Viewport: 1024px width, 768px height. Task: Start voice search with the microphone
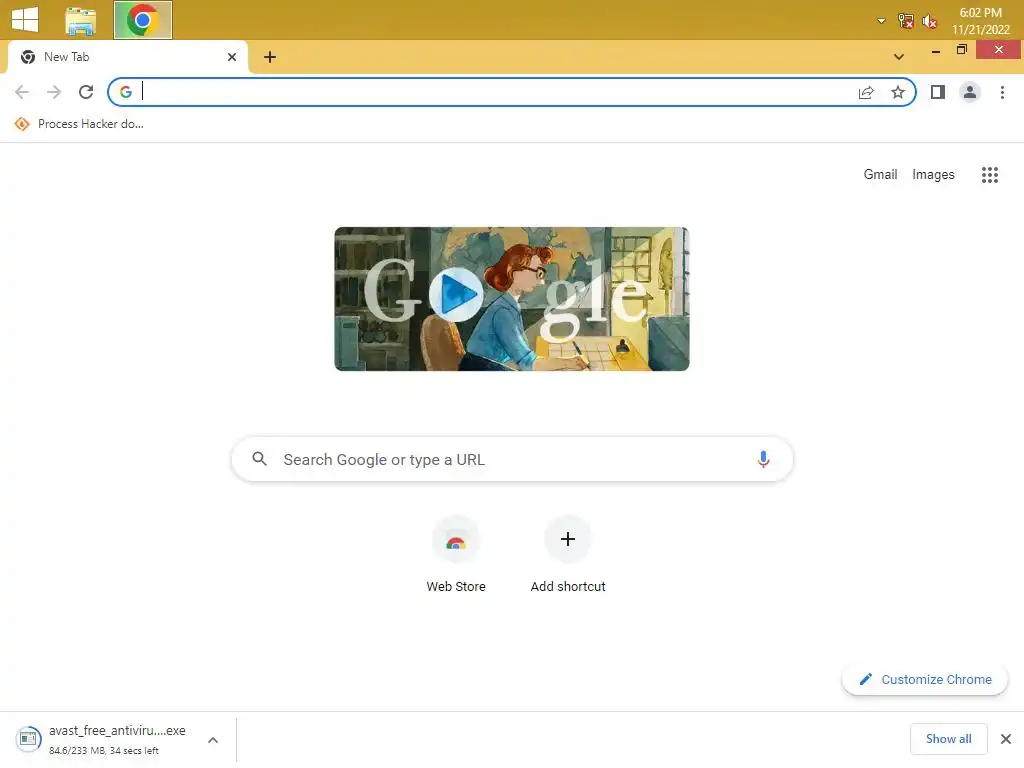coord(763,459)
